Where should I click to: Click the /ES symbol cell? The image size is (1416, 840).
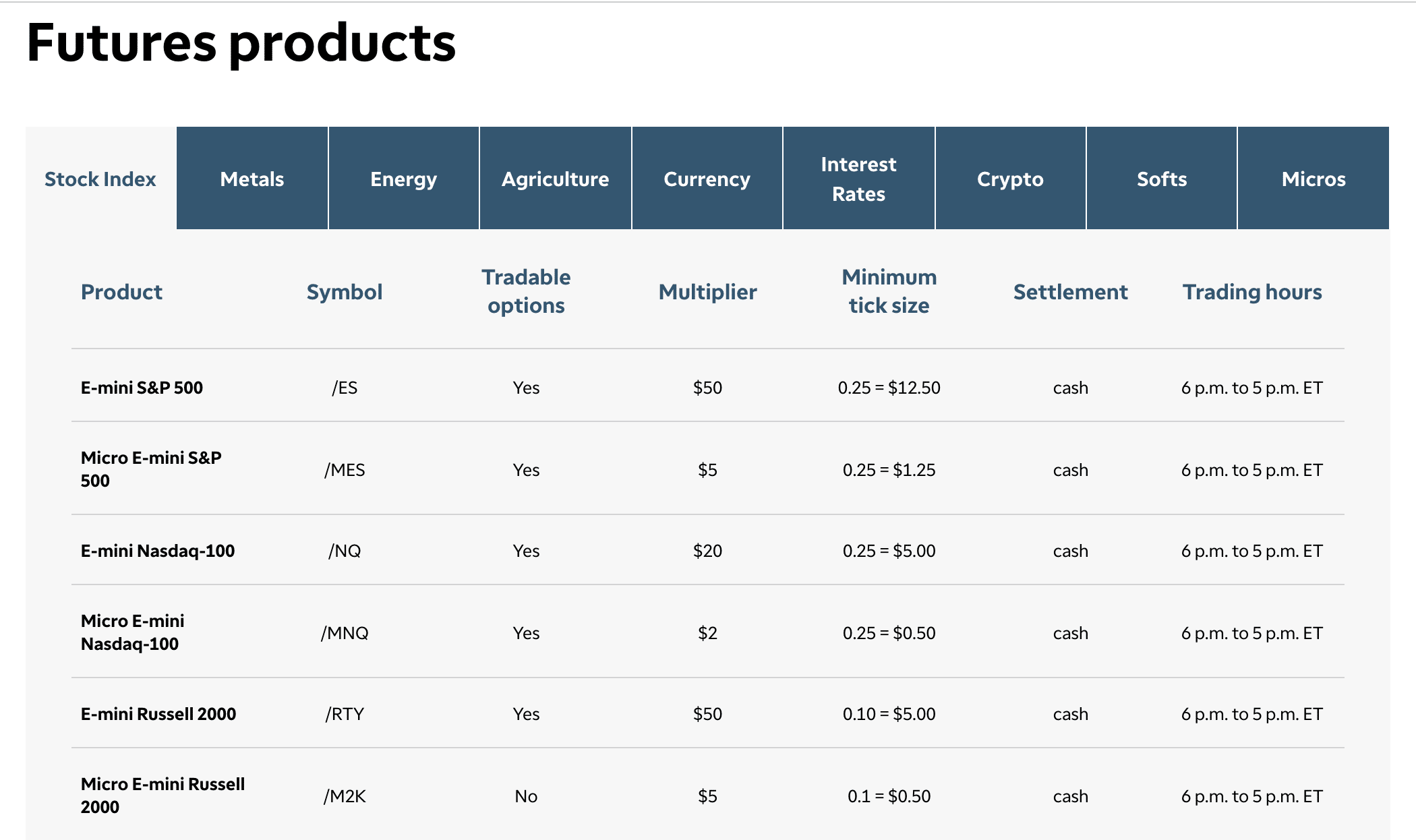(x=345, y=388)
